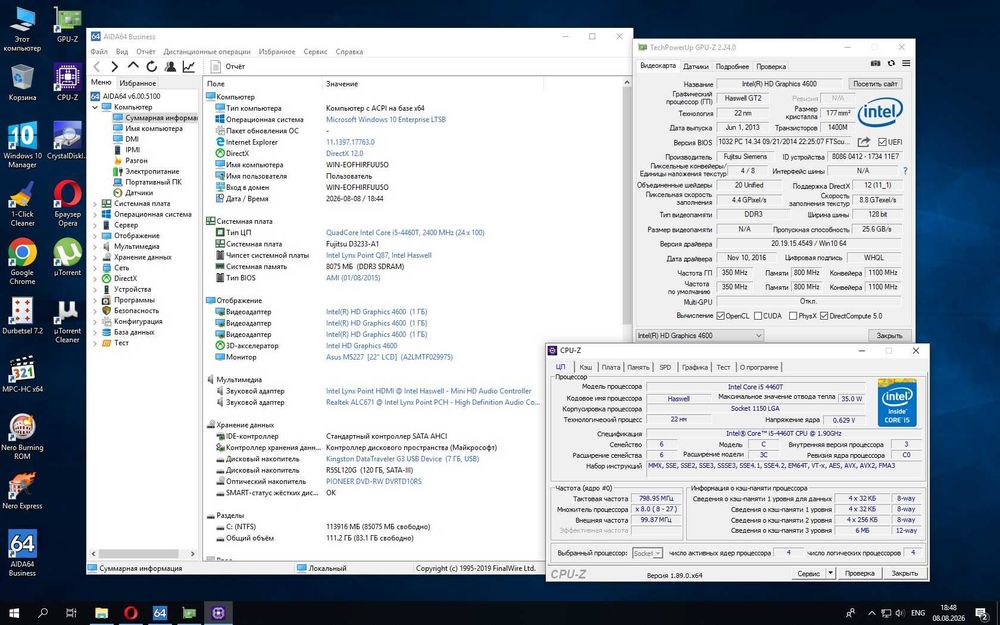Launch Google Chrome from the desktop
The image size is (1000, 625).
[22, 261]
